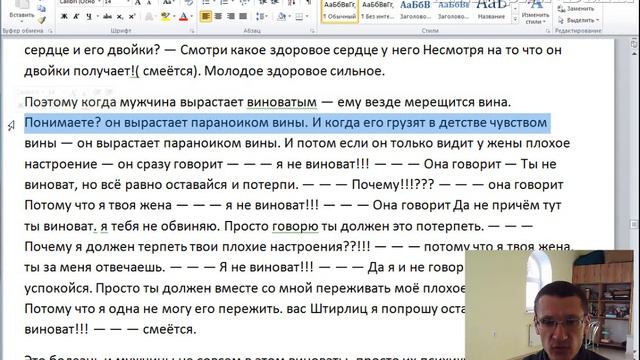
Task: Expand the styles gallery more arrow
Action: (x=515, y=19)
